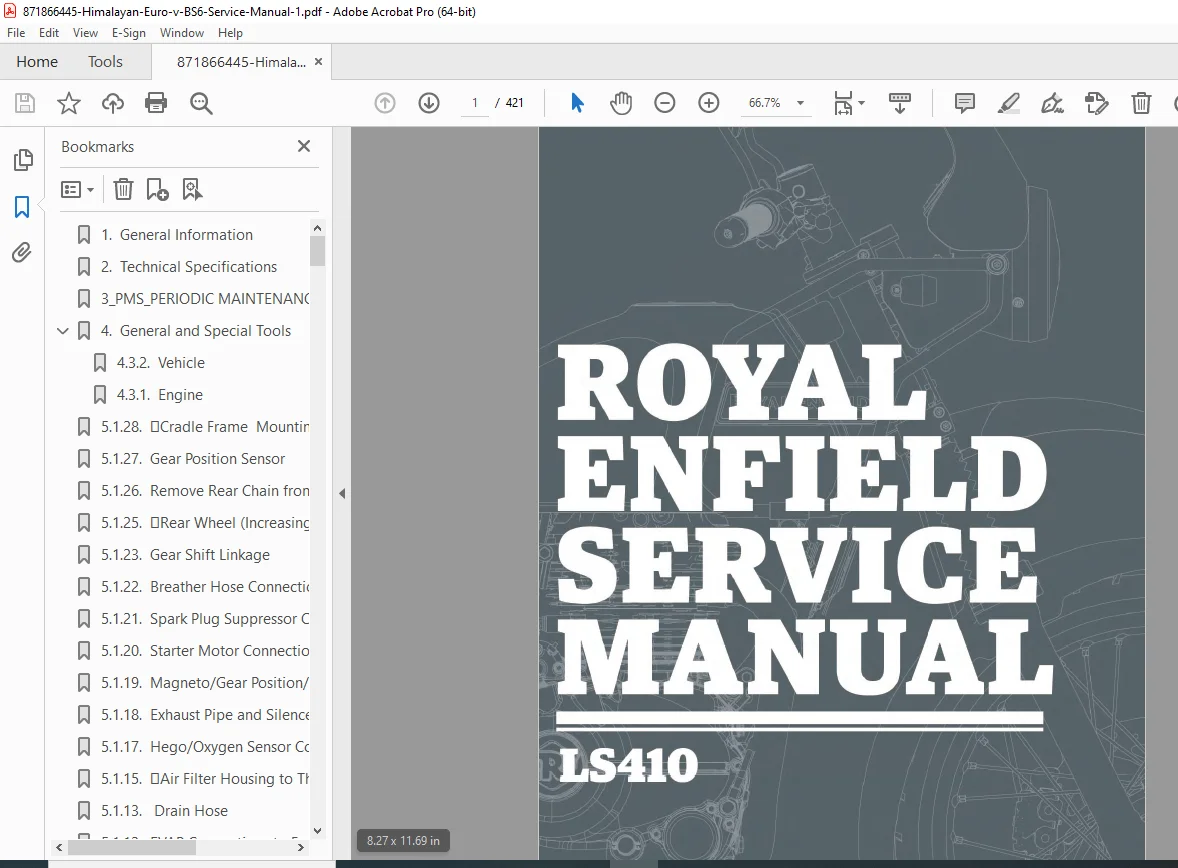Image resolution: width=1178 pixels, height=868 pixels.
Task: Click the scrolling mode download icon
Action: click(899, 103)
